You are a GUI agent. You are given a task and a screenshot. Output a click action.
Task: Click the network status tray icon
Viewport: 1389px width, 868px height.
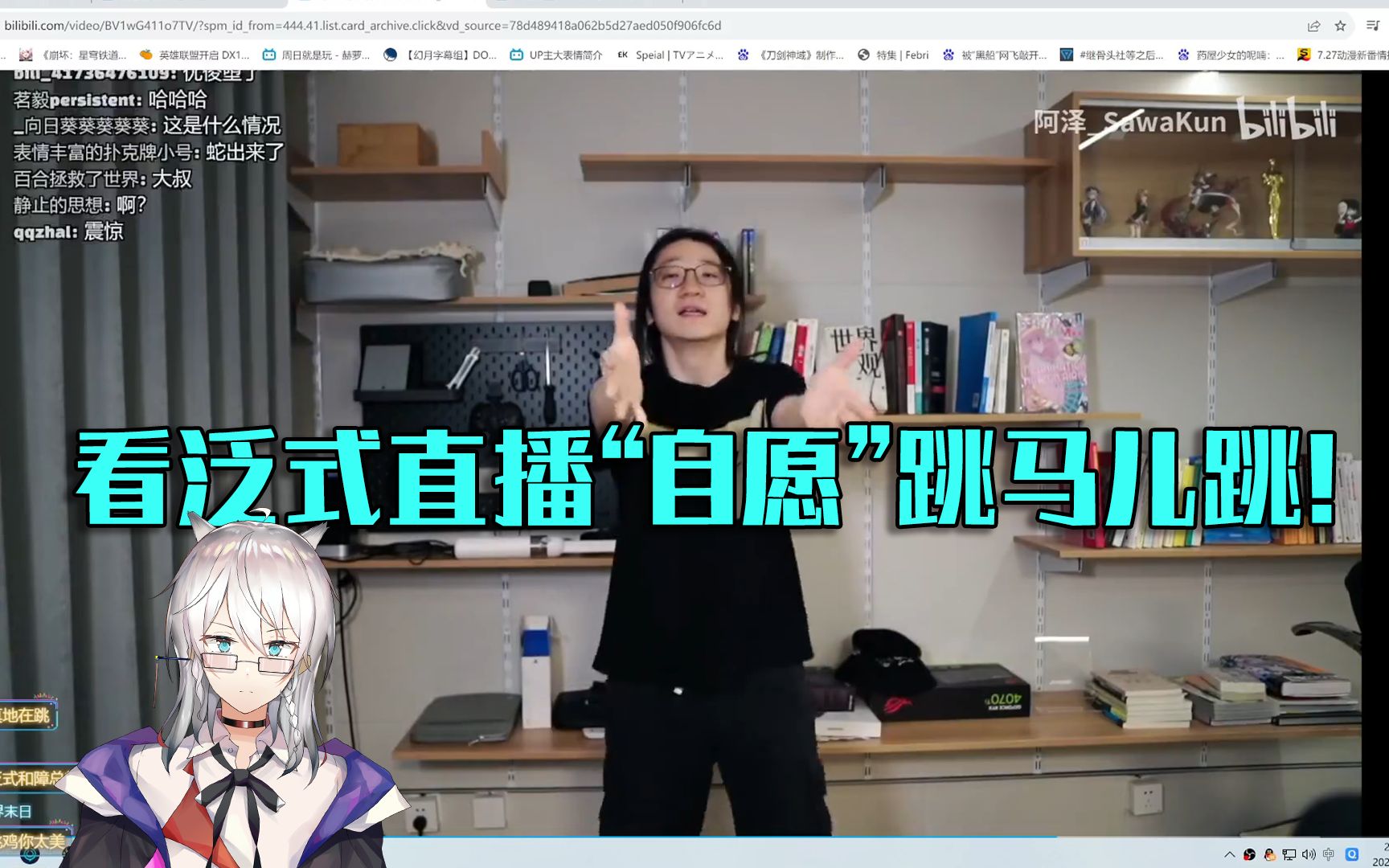[x=1289, y=854]
